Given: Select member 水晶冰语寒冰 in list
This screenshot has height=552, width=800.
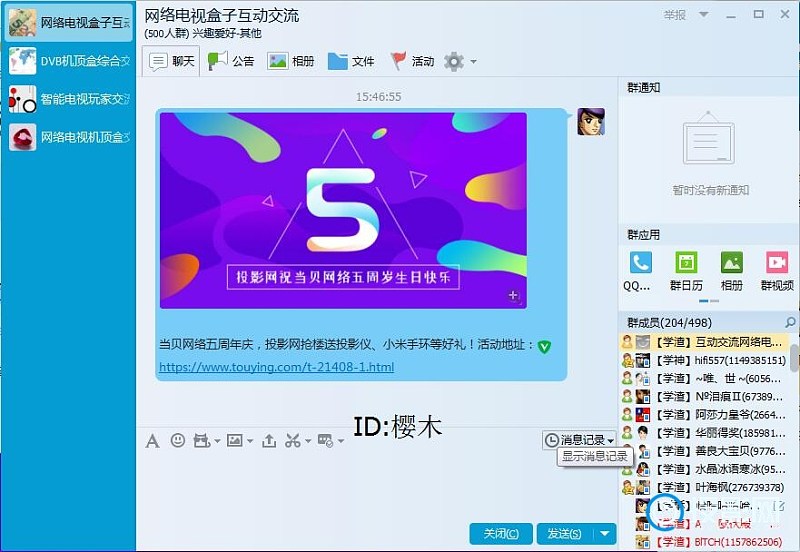Looking at the screenshot, I should tap(704, 469).
